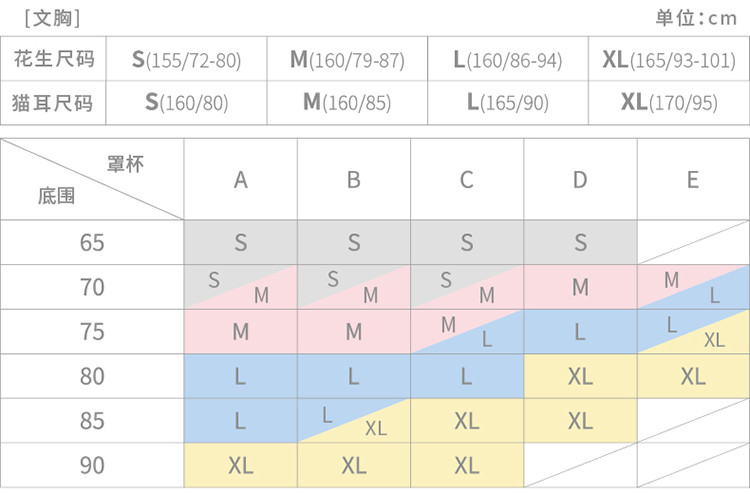This screenshot has height=494, width=750.
Task: Click the S(155/72-80) size cell
Action: (x=187, y=60)
